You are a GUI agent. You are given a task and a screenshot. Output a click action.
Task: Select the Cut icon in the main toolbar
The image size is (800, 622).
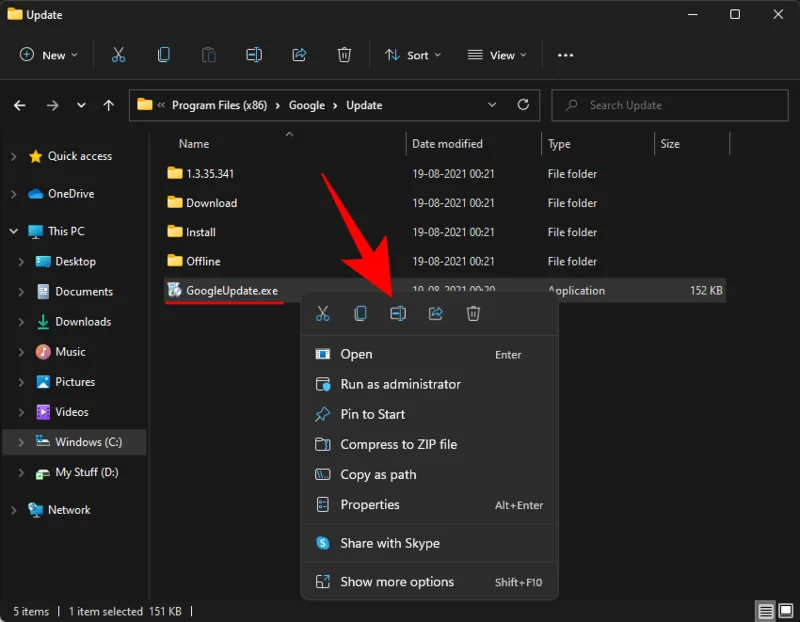[118, 55]
